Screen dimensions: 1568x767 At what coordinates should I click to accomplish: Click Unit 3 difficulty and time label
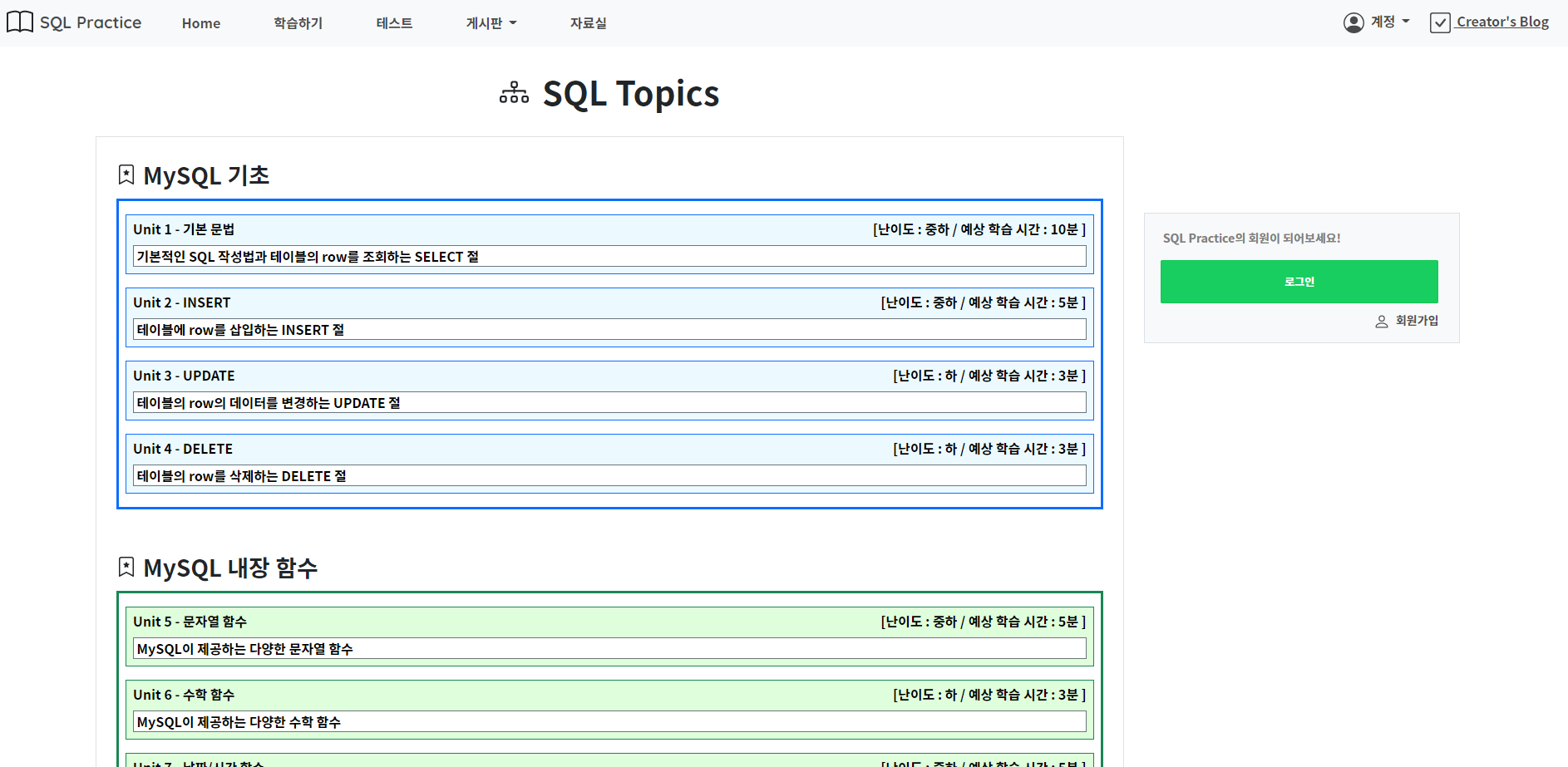tap(989, 376)
